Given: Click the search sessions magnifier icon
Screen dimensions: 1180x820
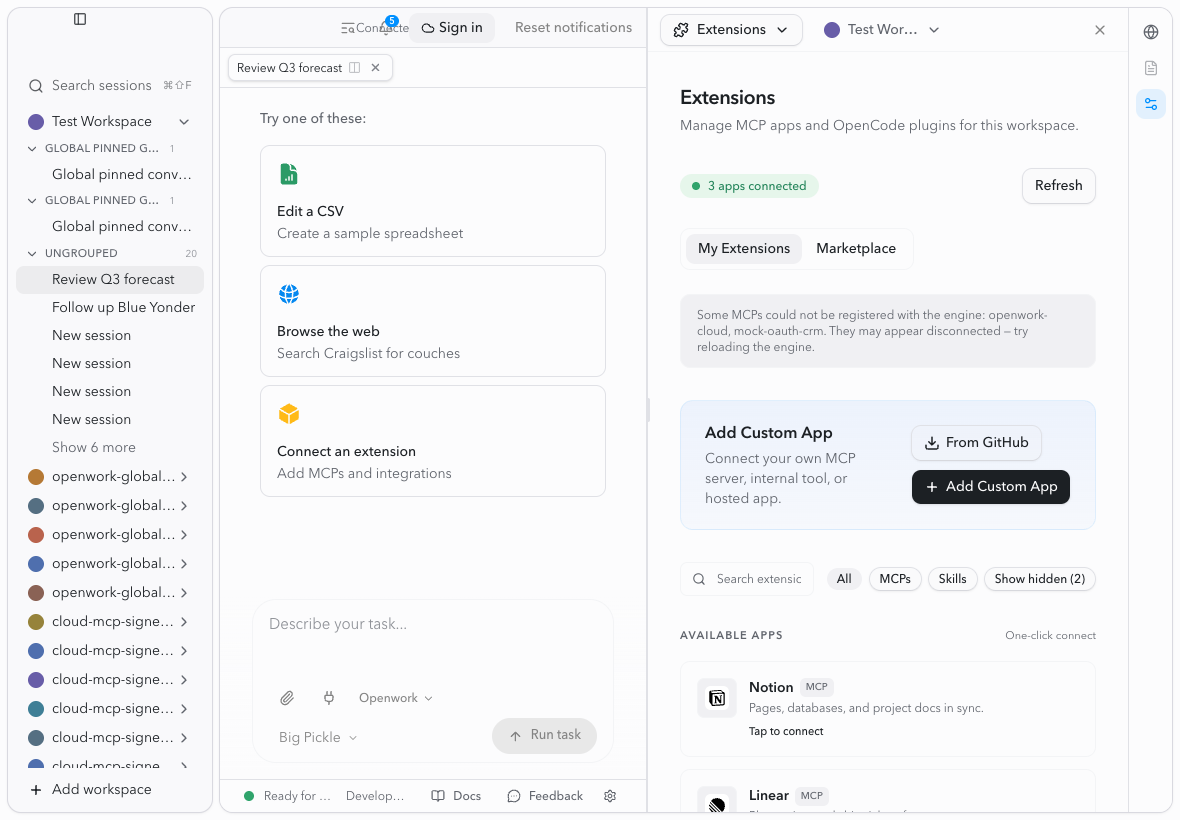Looking at the screenshot, I should click(x=35, y=86).
